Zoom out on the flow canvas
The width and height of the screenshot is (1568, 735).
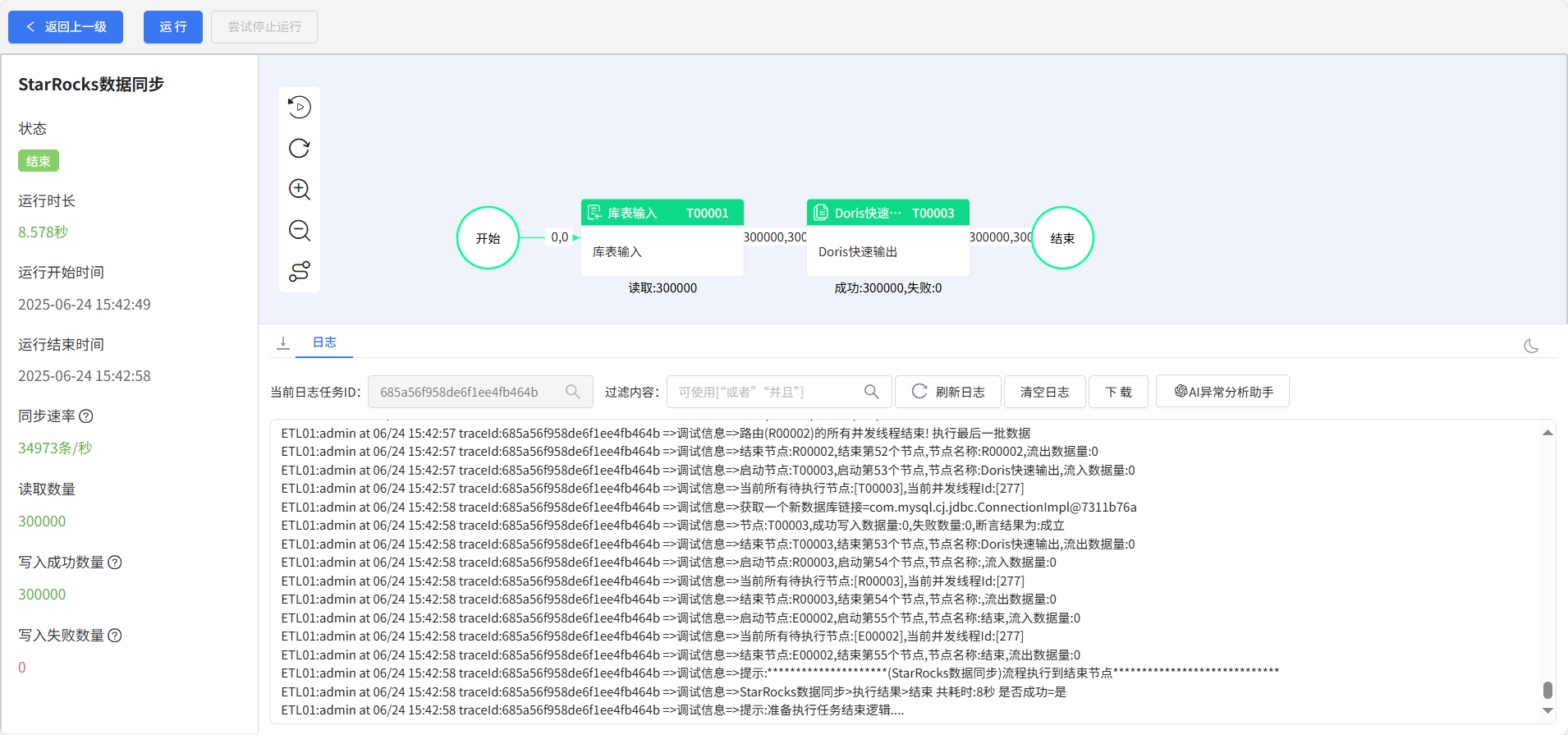(299, 230)
